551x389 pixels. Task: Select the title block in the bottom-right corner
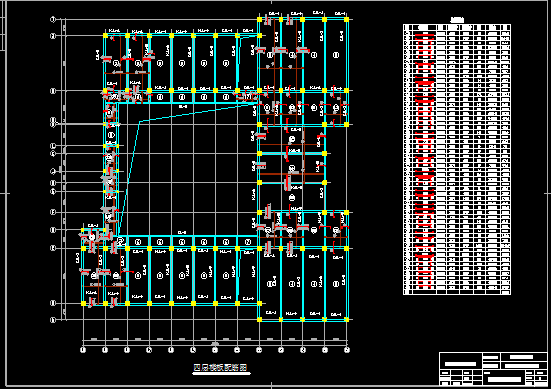(493, 368)
